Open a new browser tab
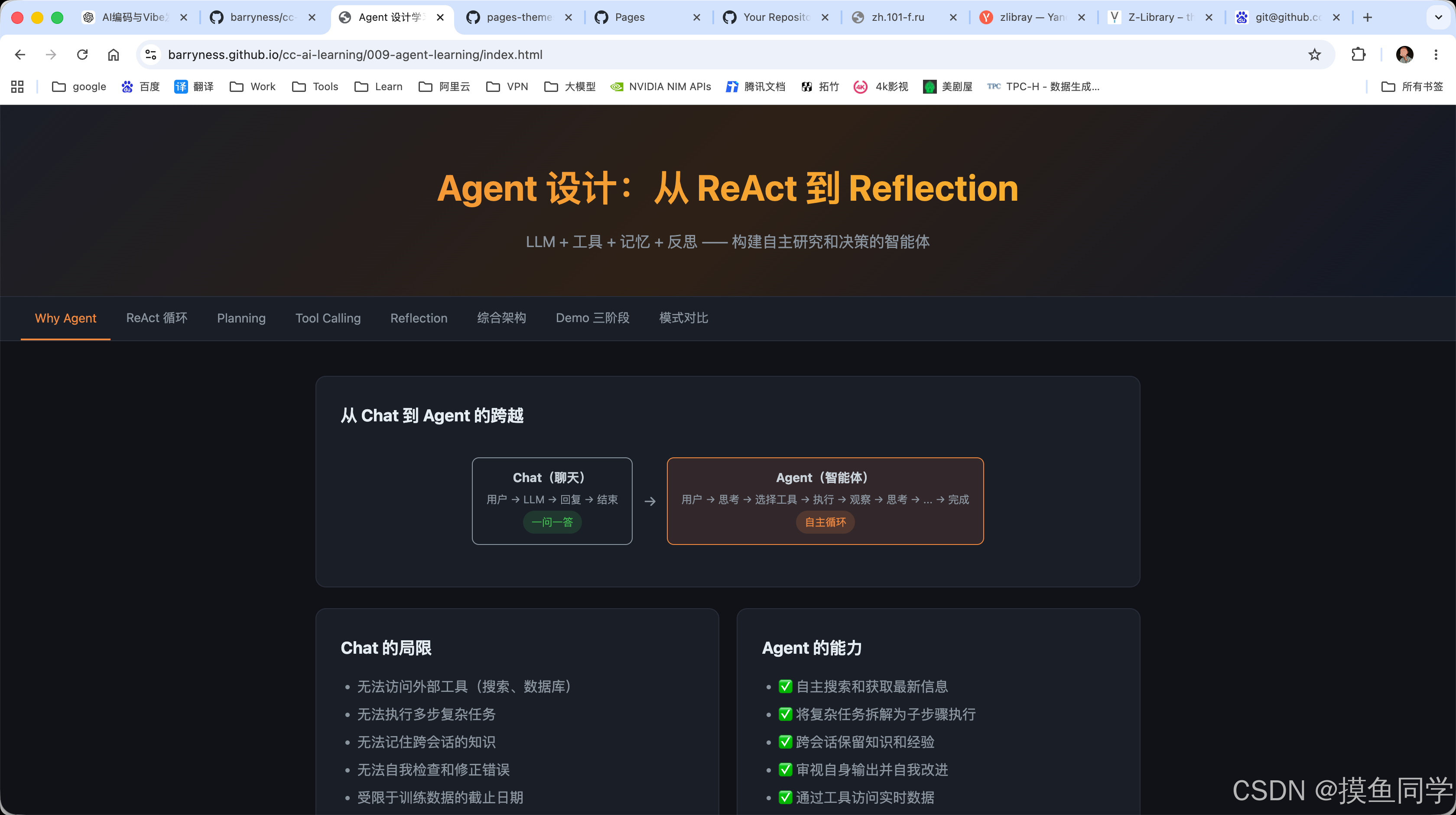Screen dimensions: 1456x815 (x=1367, y=17)
